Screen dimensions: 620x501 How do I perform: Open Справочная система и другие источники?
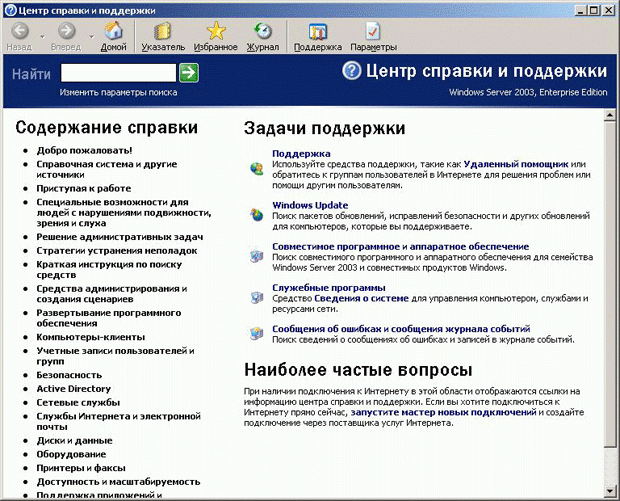point(107,169)
